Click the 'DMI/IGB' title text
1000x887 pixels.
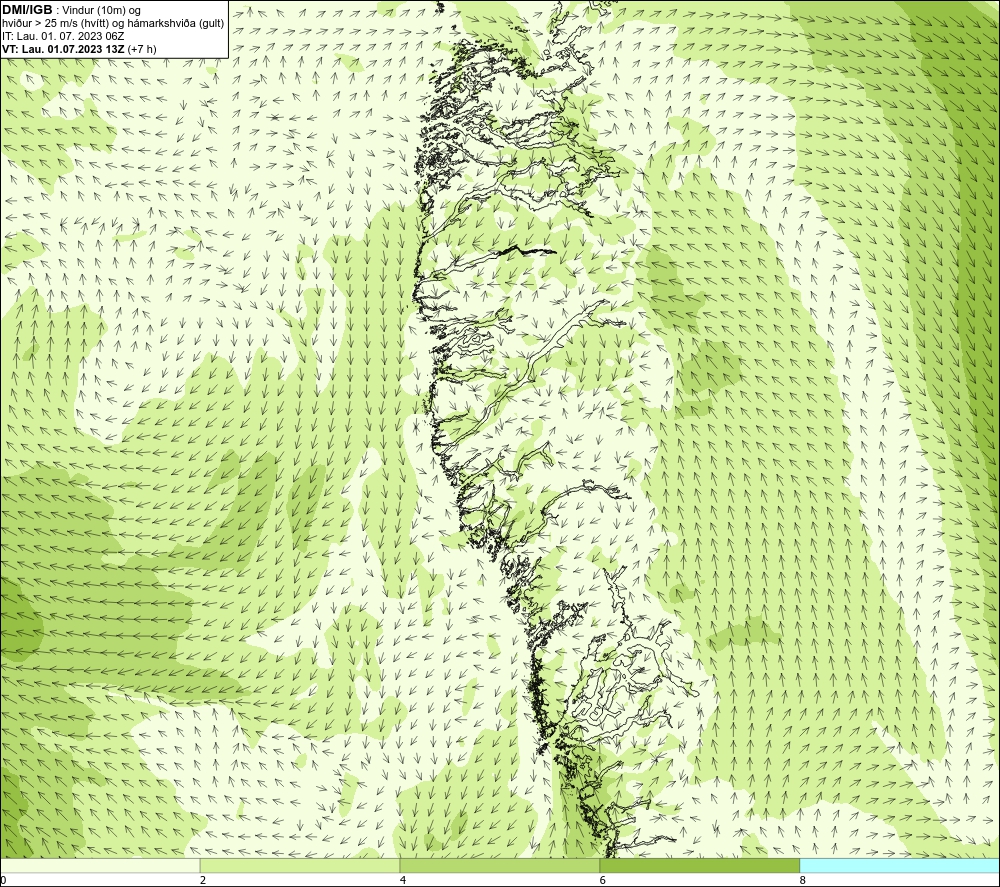click(27, 10)
